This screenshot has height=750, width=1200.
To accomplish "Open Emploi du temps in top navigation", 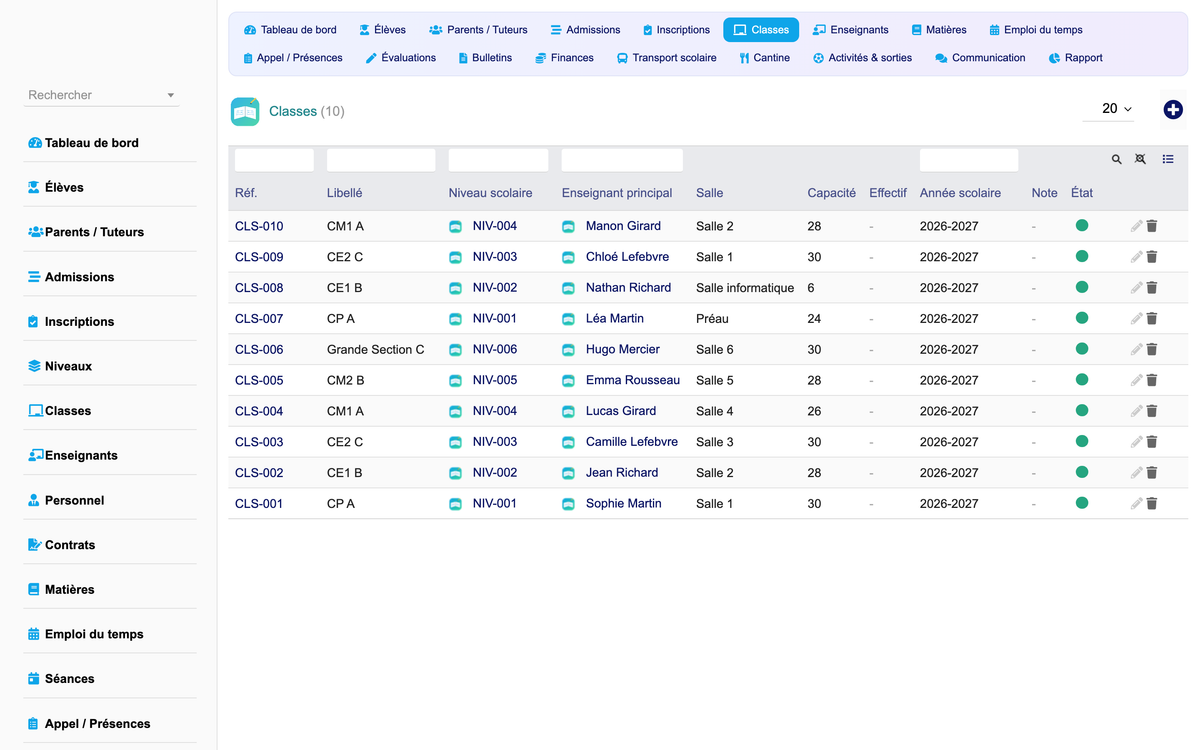I will (1036, 30).
